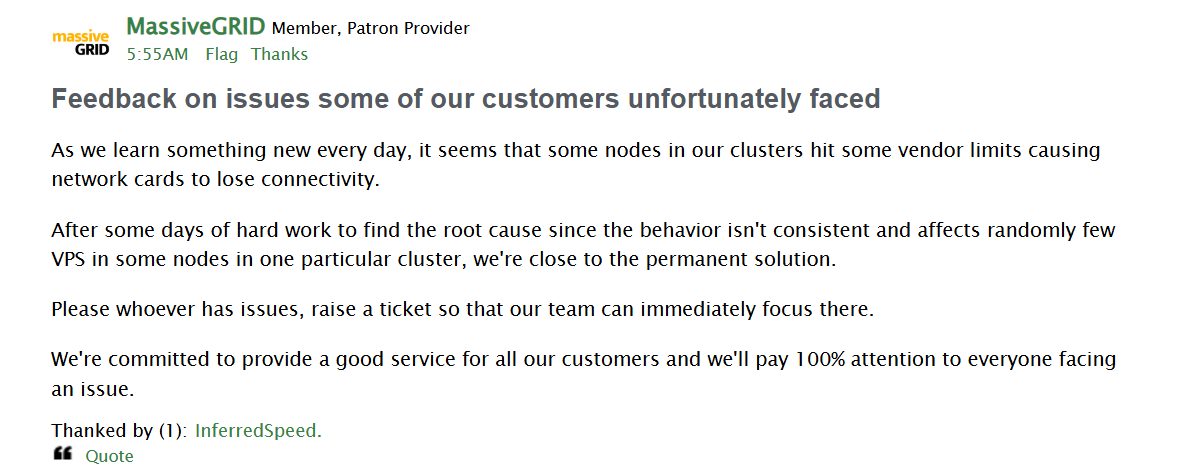Open the 5:55AM post timestamp permalink
1187x475 pixels.
pos(157,55)
